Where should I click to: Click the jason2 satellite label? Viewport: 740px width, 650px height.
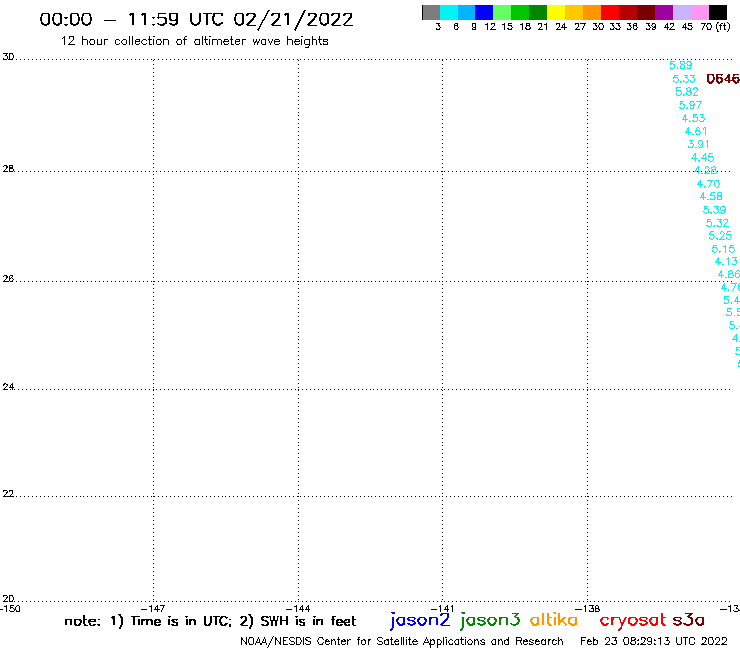(x=420, y=620)
